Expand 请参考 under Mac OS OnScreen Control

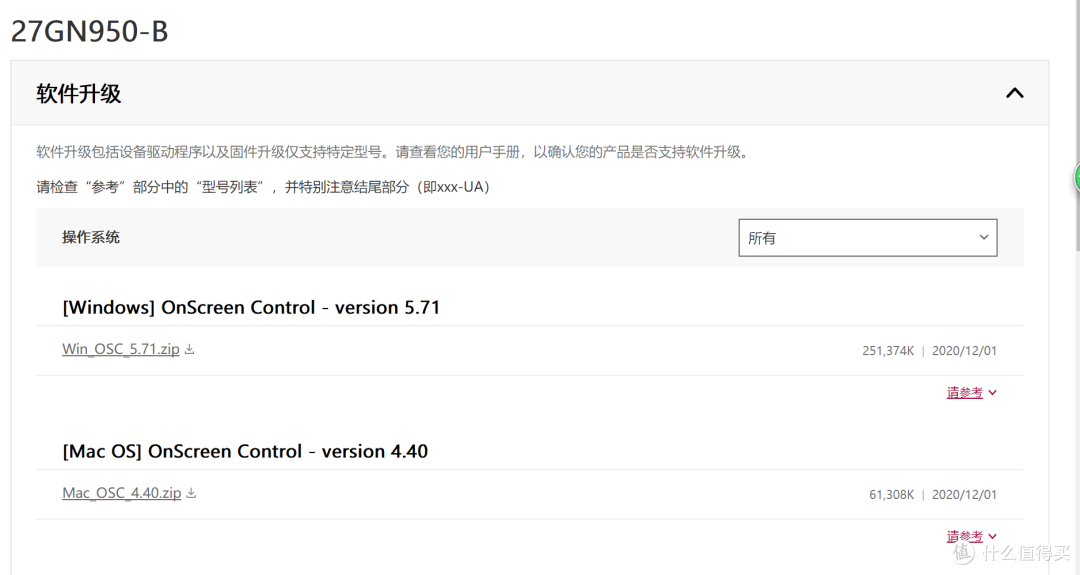pos(964,536)
